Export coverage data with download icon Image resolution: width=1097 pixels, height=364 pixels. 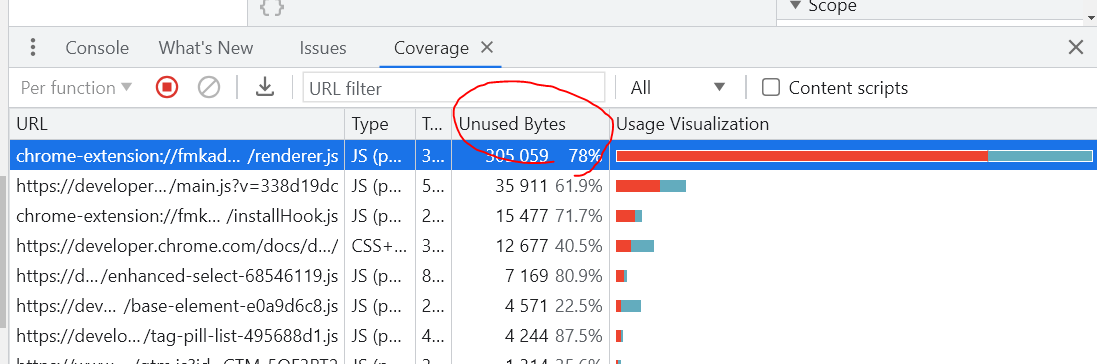click(264, 87)
